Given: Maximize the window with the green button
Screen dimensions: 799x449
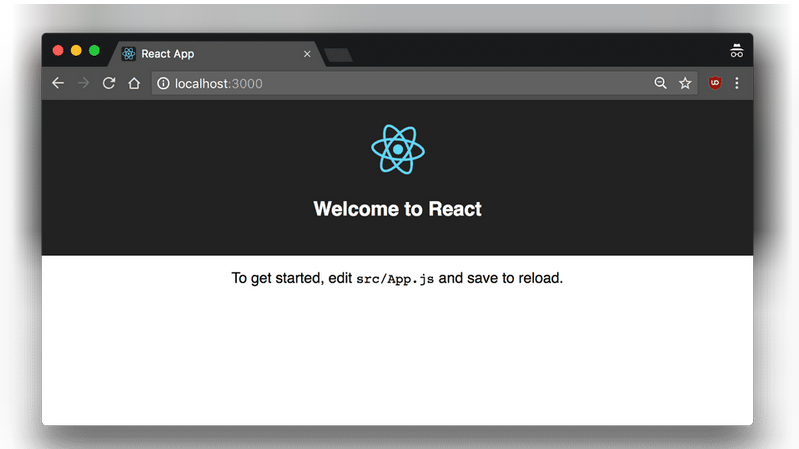Looking at the screenshot, I should pos(94,50).
